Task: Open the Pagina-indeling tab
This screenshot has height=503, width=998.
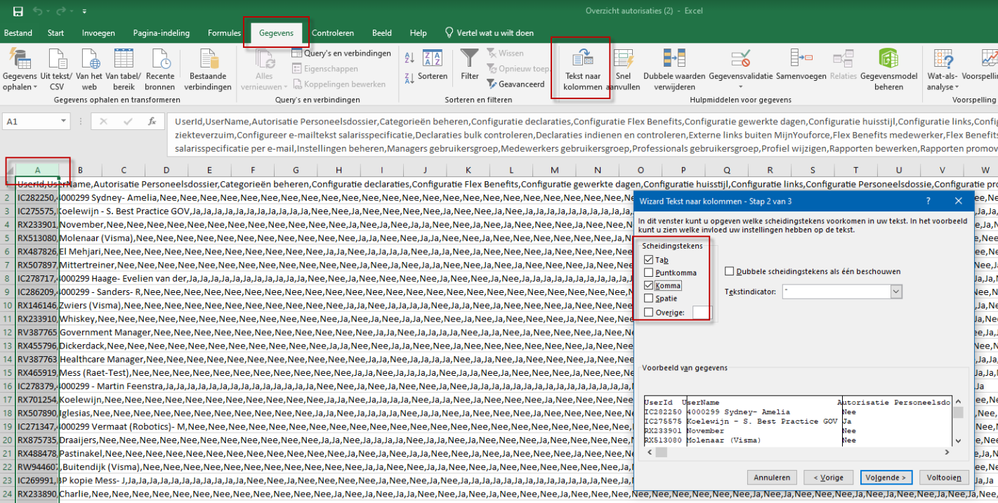Action: click(161, 33)
